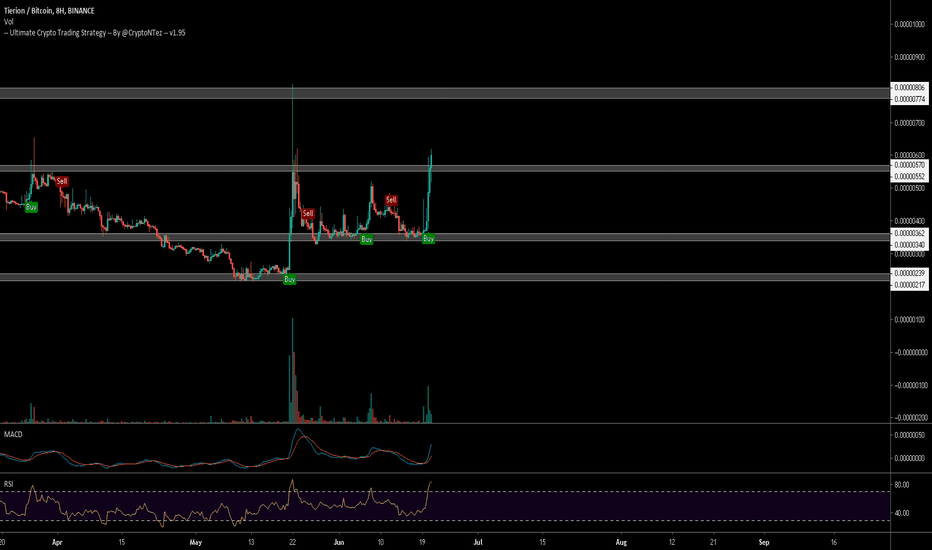Image resolution: width=932 pixels, height=550 pixels.
Task: Click the 0.00000552 price level label
Action: coord(910,177)
